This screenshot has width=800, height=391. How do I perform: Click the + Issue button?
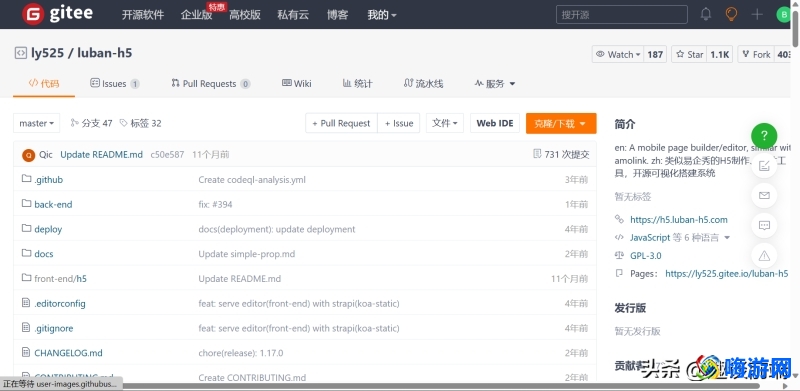[399, 123]
